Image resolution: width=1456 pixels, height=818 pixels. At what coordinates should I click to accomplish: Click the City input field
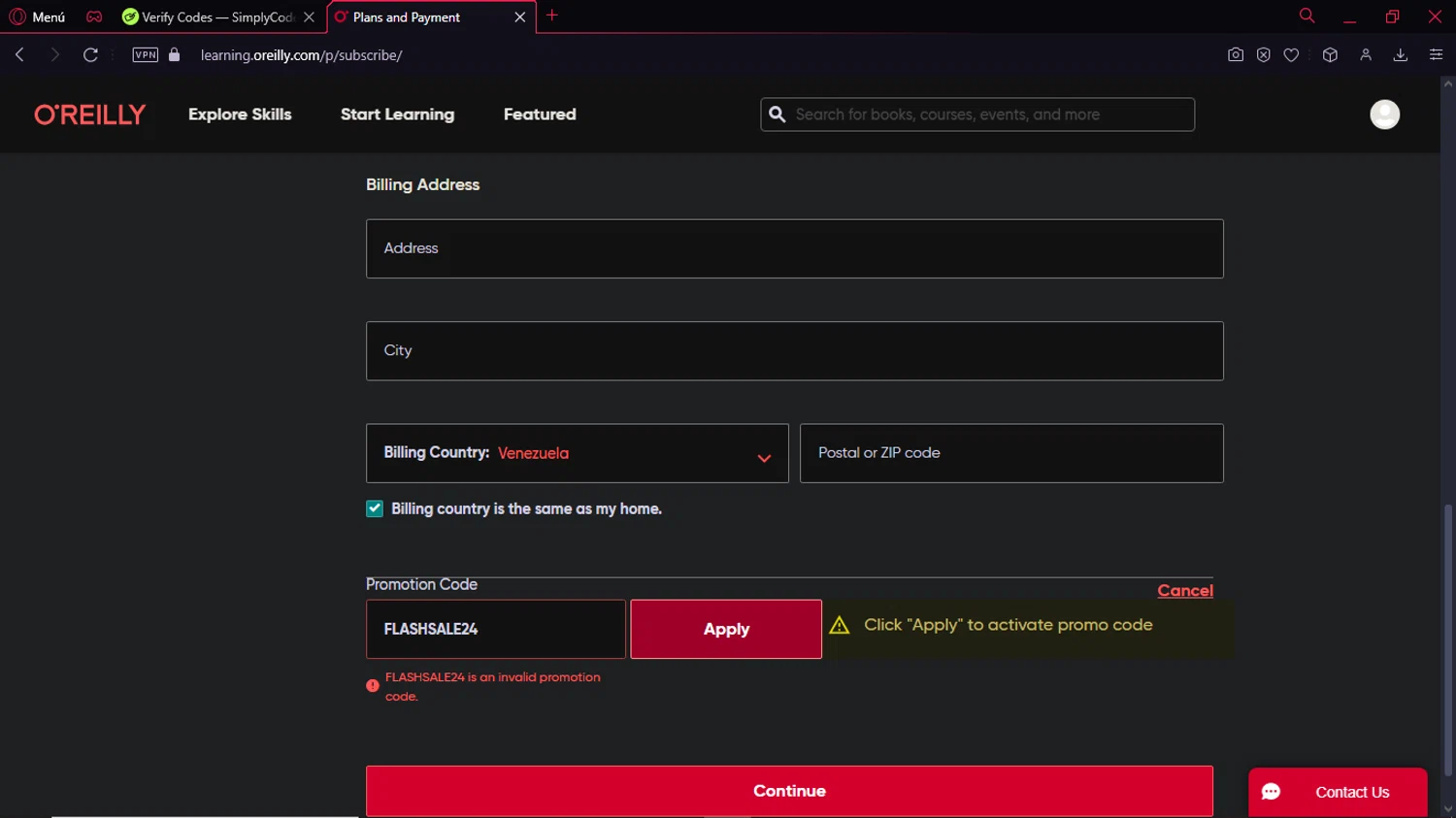(794, 351)
